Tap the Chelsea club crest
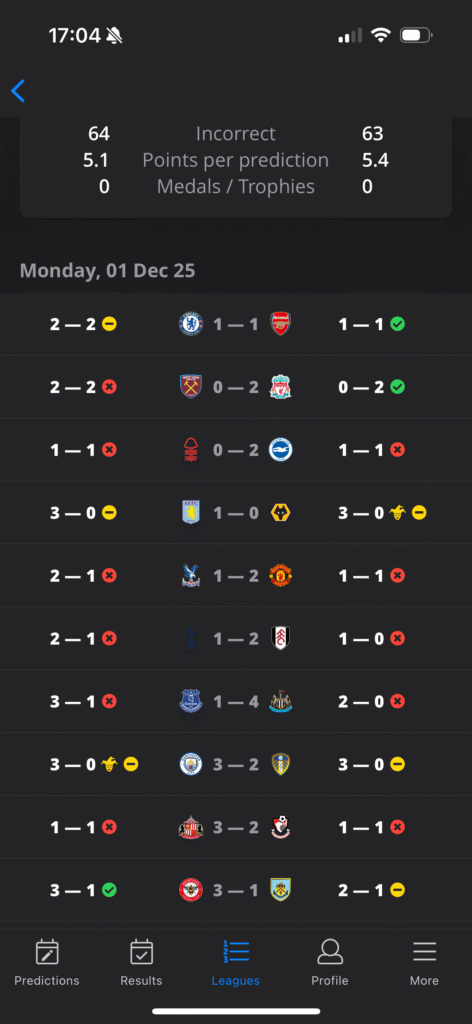This screenshot has width=472, height=1024. pyautogui.click(x=191, y=324)
